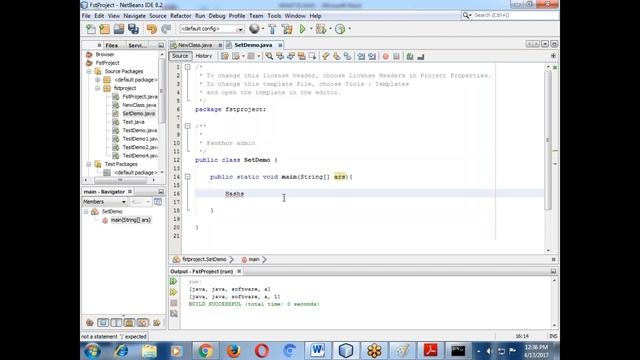
Task: Collapse SetDemo node in Navigator
Action: tap(86, 211)
